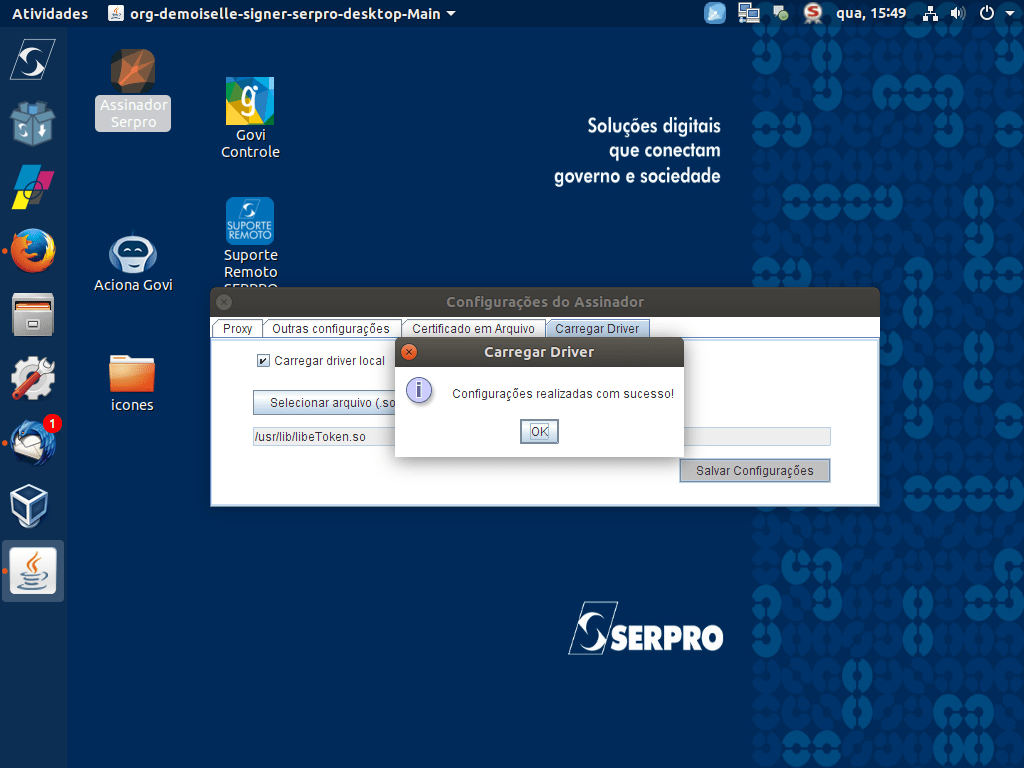Click the red S Serpro tray icon
This screenshot has width=1024, height=768.
click(x=812, y=13)
